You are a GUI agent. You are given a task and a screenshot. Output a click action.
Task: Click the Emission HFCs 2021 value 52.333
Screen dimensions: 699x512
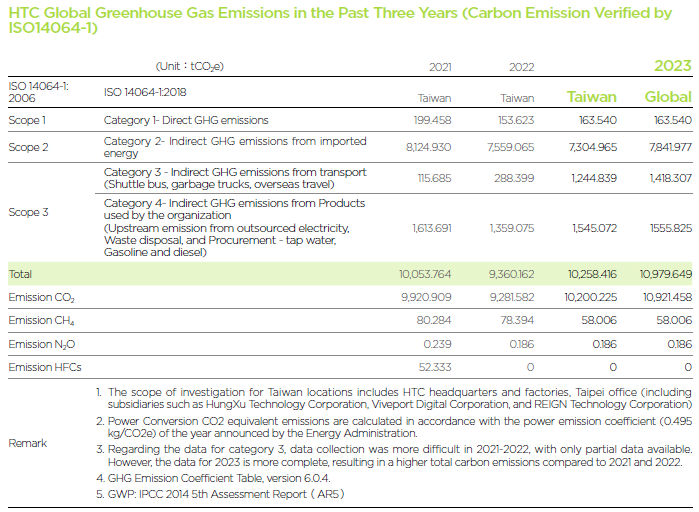point(435,368)
